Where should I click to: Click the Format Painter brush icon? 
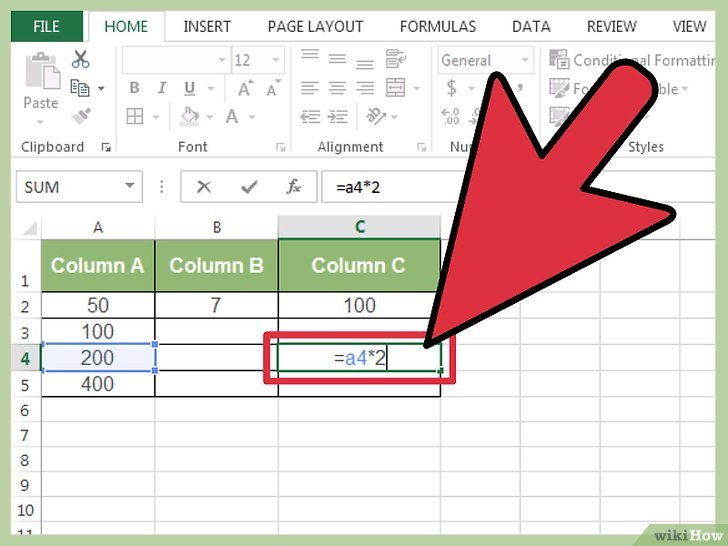point(81,116)
